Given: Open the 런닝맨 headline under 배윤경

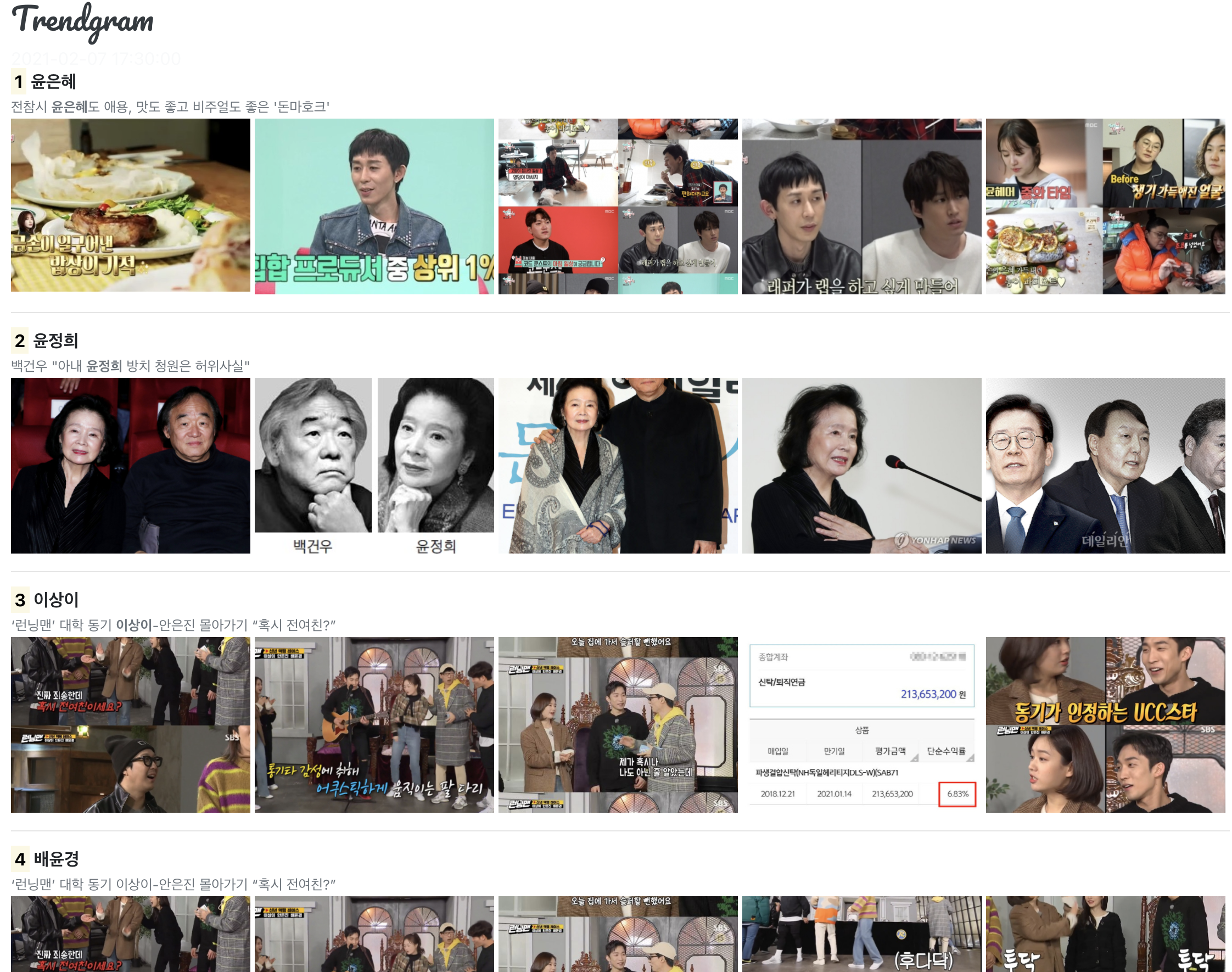Looking at the screenshot, I should point(173,884).
